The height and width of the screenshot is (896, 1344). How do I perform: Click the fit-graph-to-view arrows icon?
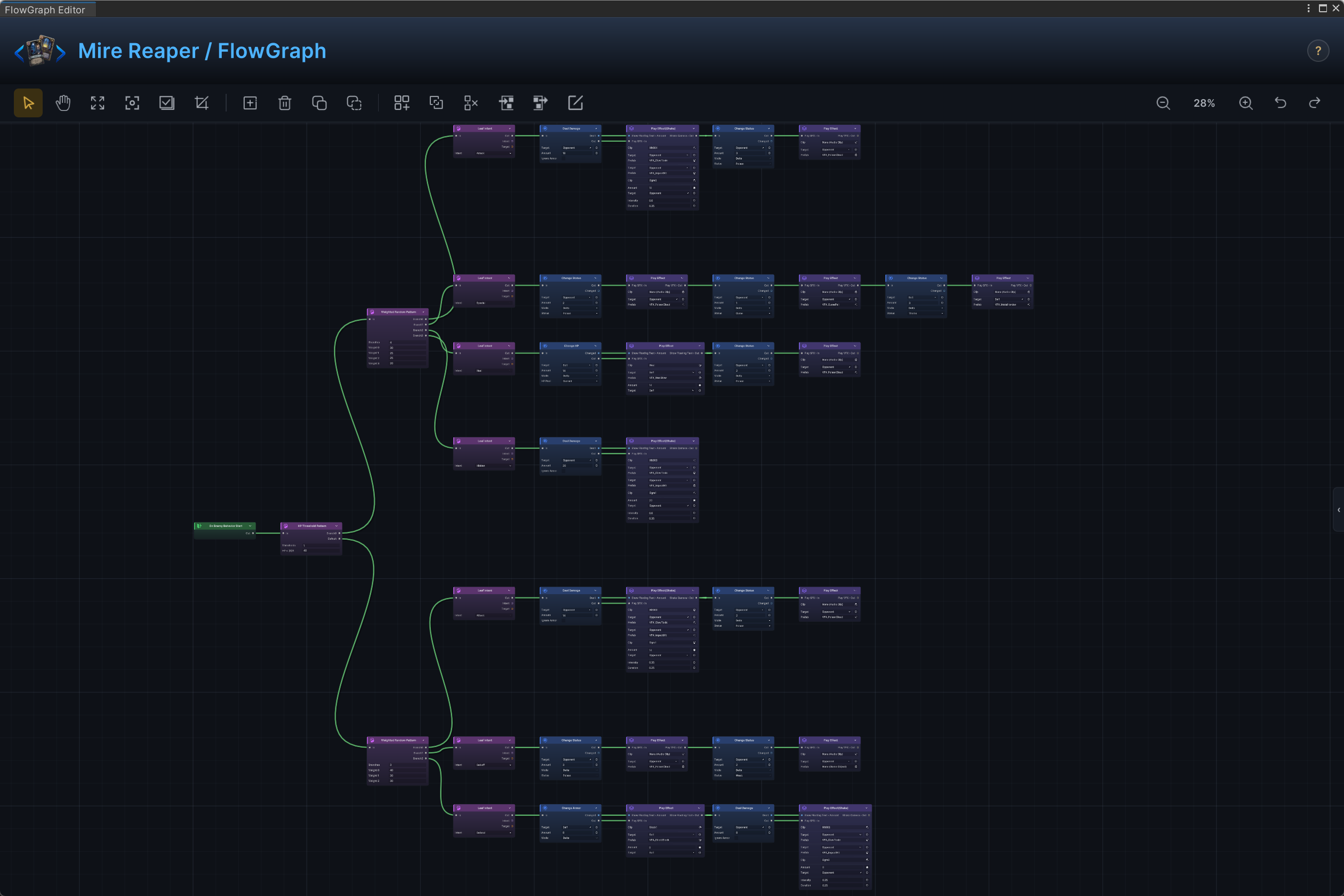(x=98, y=103)
